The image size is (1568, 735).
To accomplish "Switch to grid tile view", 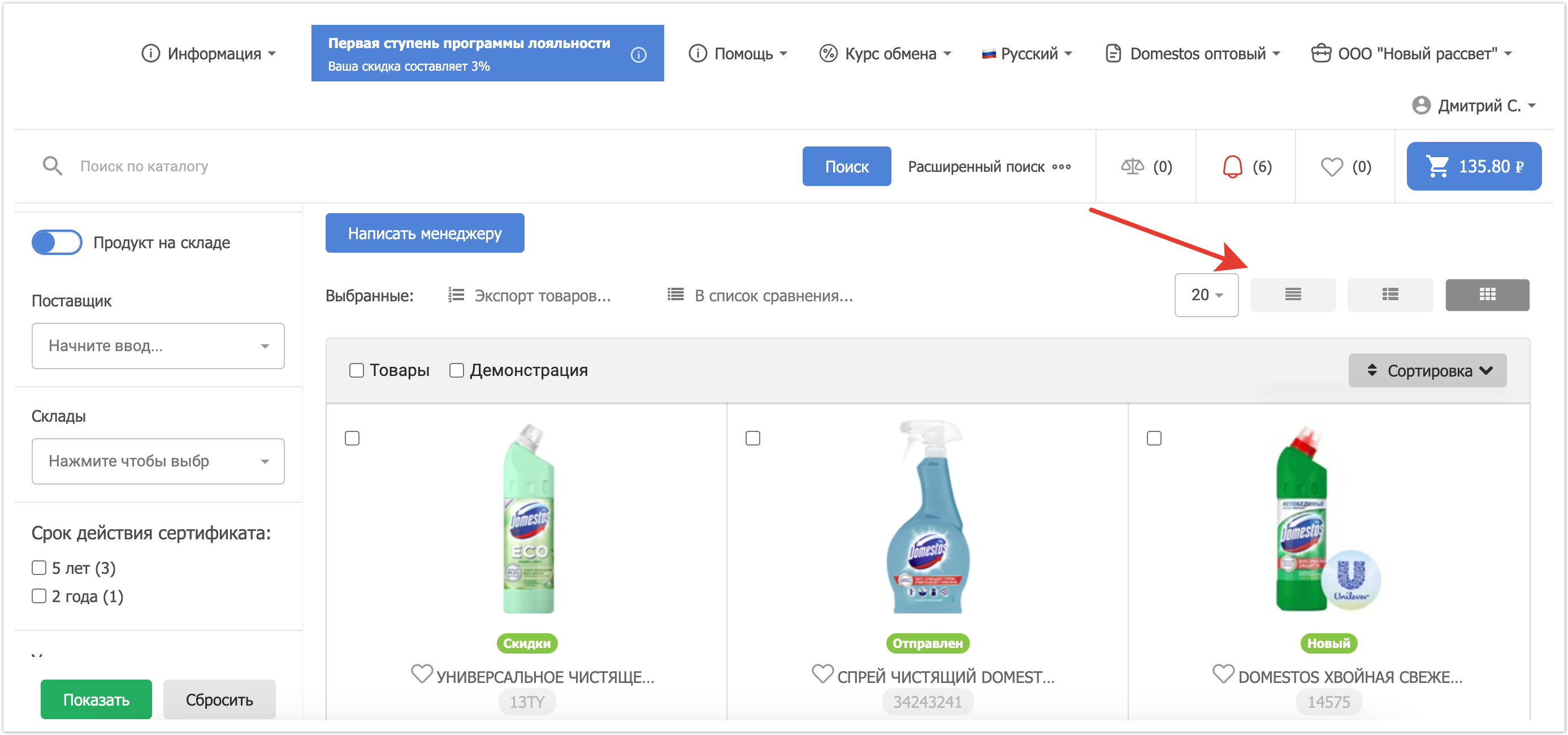I will pos(1487,295).
